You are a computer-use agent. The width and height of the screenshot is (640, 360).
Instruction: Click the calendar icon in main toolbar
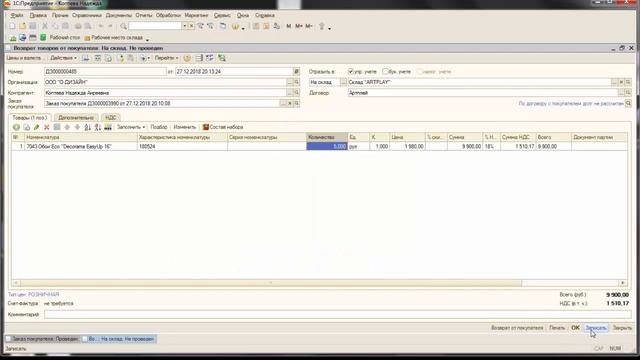coord(266,26)
